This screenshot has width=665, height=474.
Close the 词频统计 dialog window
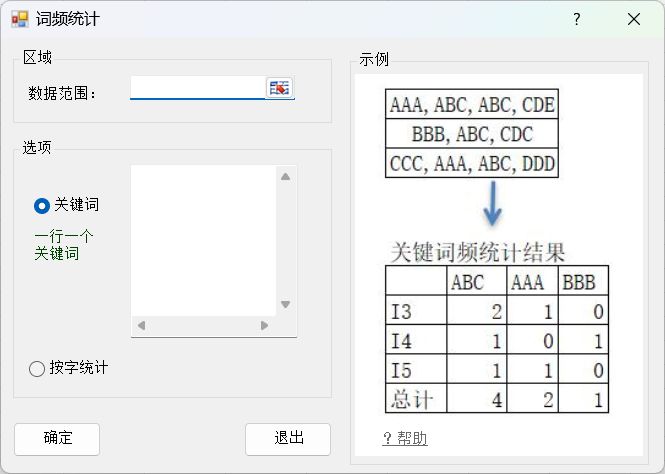click(633, 19)
